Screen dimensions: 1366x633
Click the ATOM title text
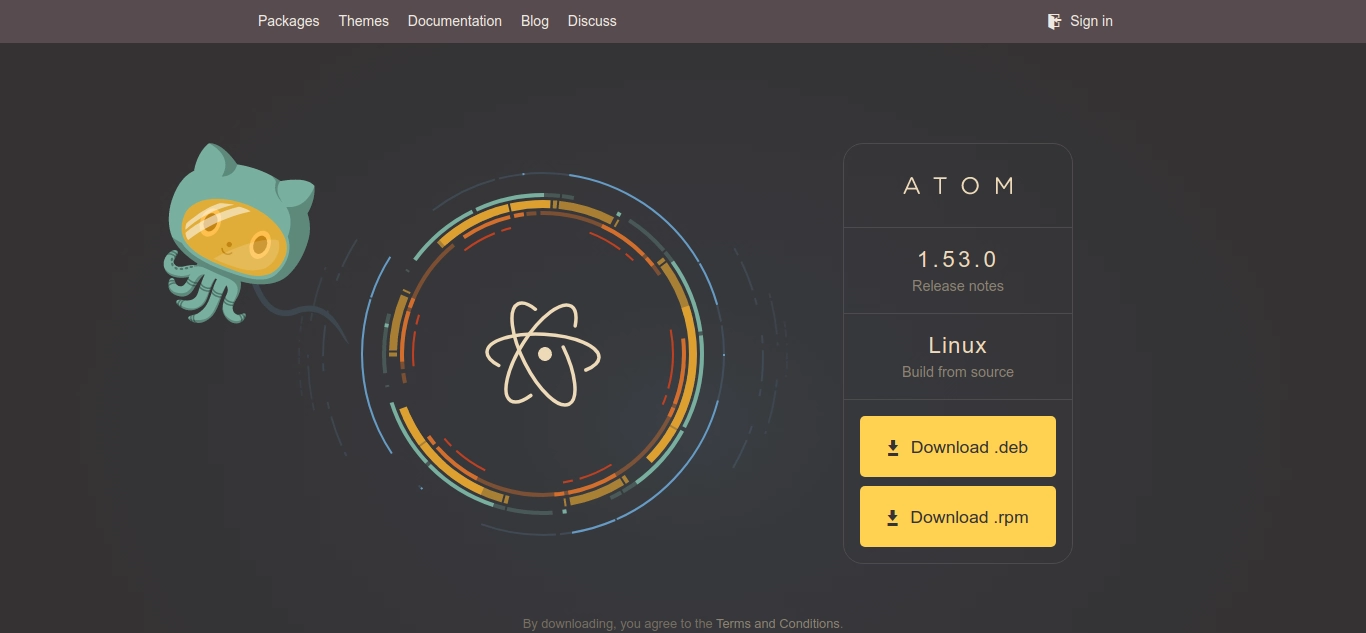(x=959, y=186)
